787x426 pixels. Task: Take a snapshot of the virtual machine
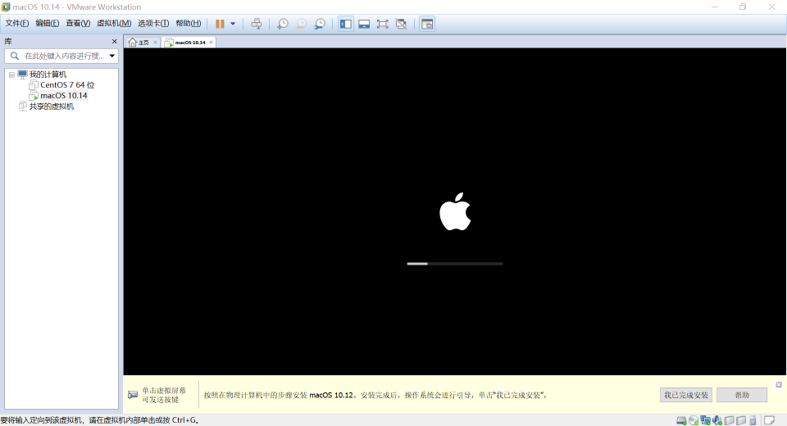click(x=283, y=24)
